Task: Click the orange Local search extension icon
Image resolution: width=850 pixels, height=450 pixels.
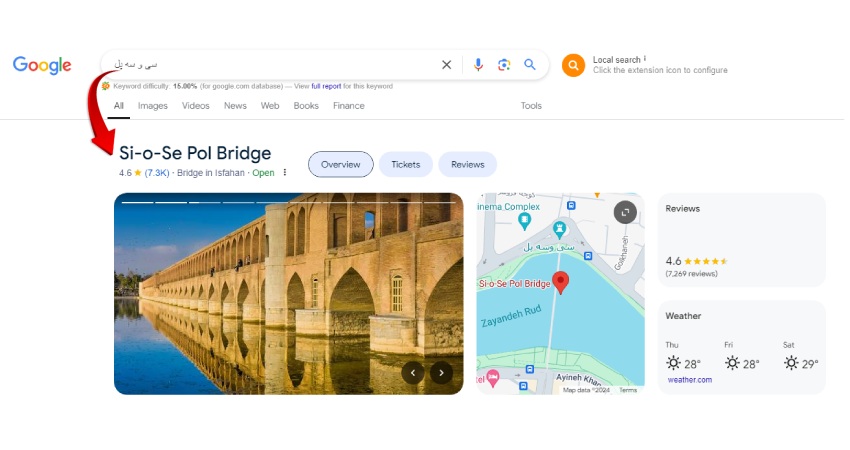Action: pyautogui.click(x=573, y=66)
